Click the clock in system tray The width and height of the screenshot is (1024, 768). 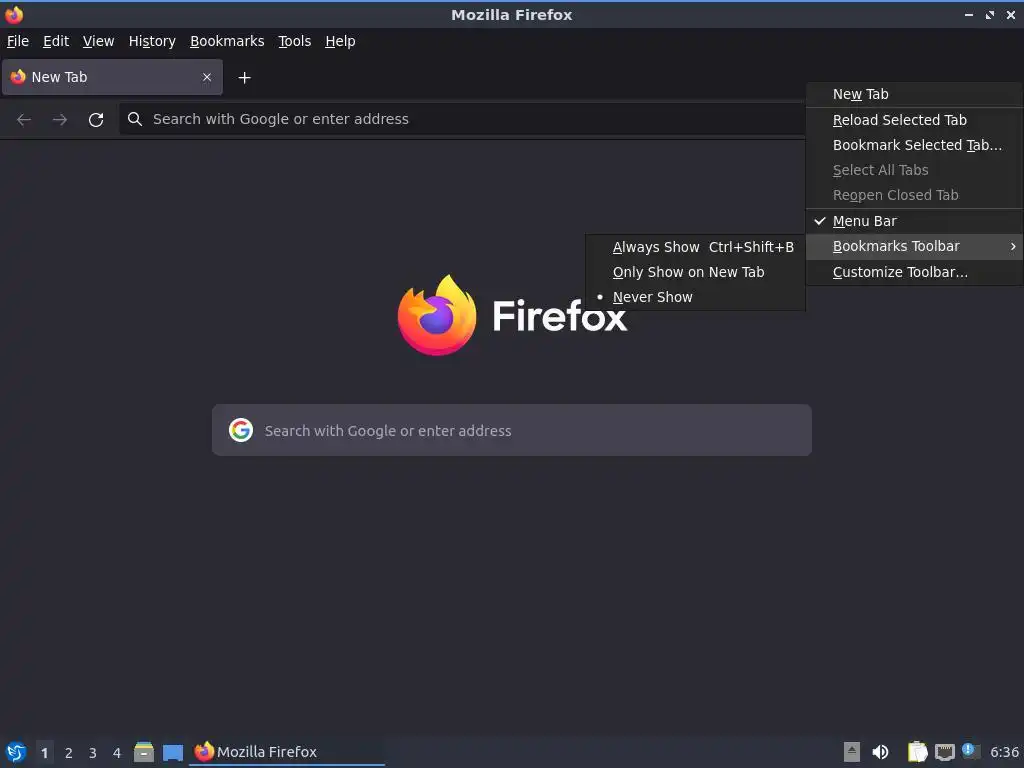tap(1004, 752)
